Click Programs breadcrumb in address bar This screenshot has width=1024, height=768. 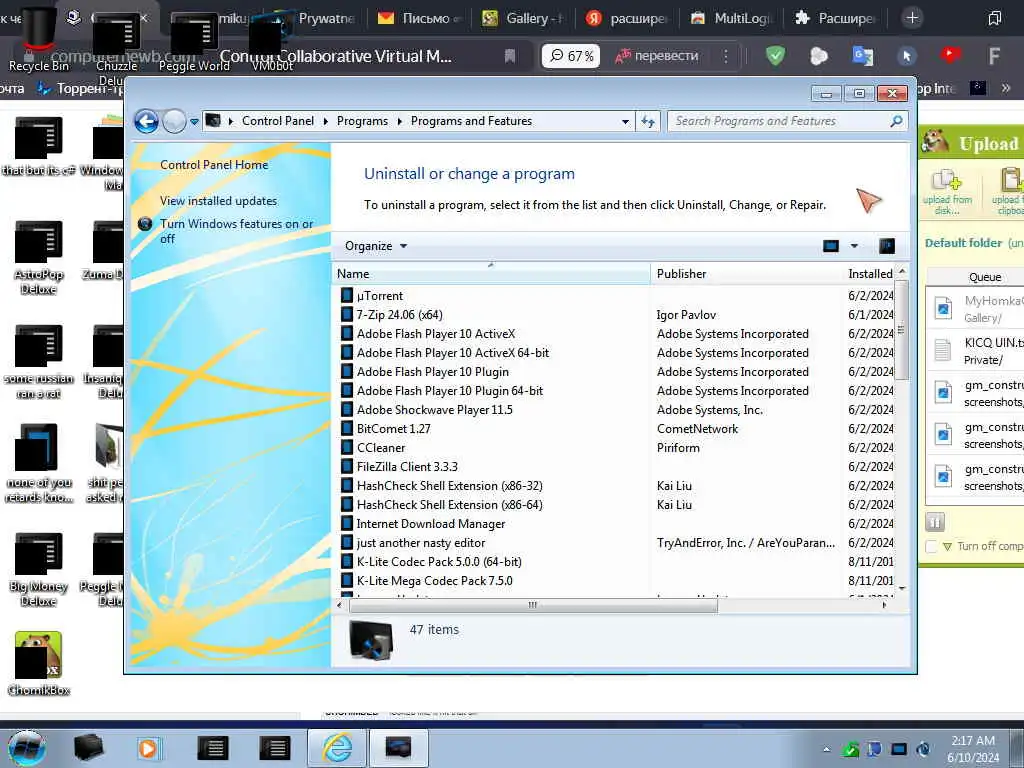(362, 121)
